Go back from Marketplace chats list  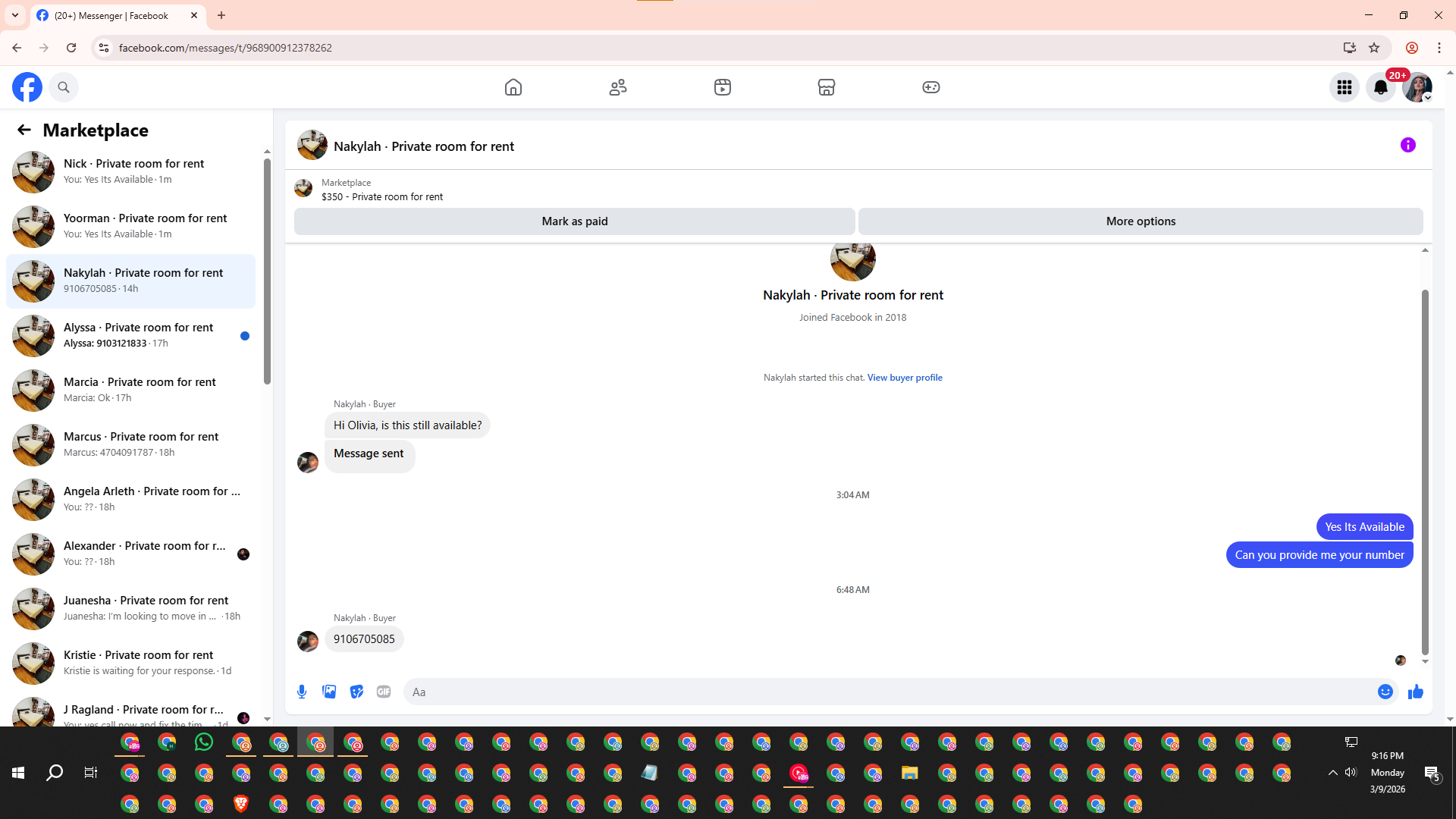click(x=24, y=130)
